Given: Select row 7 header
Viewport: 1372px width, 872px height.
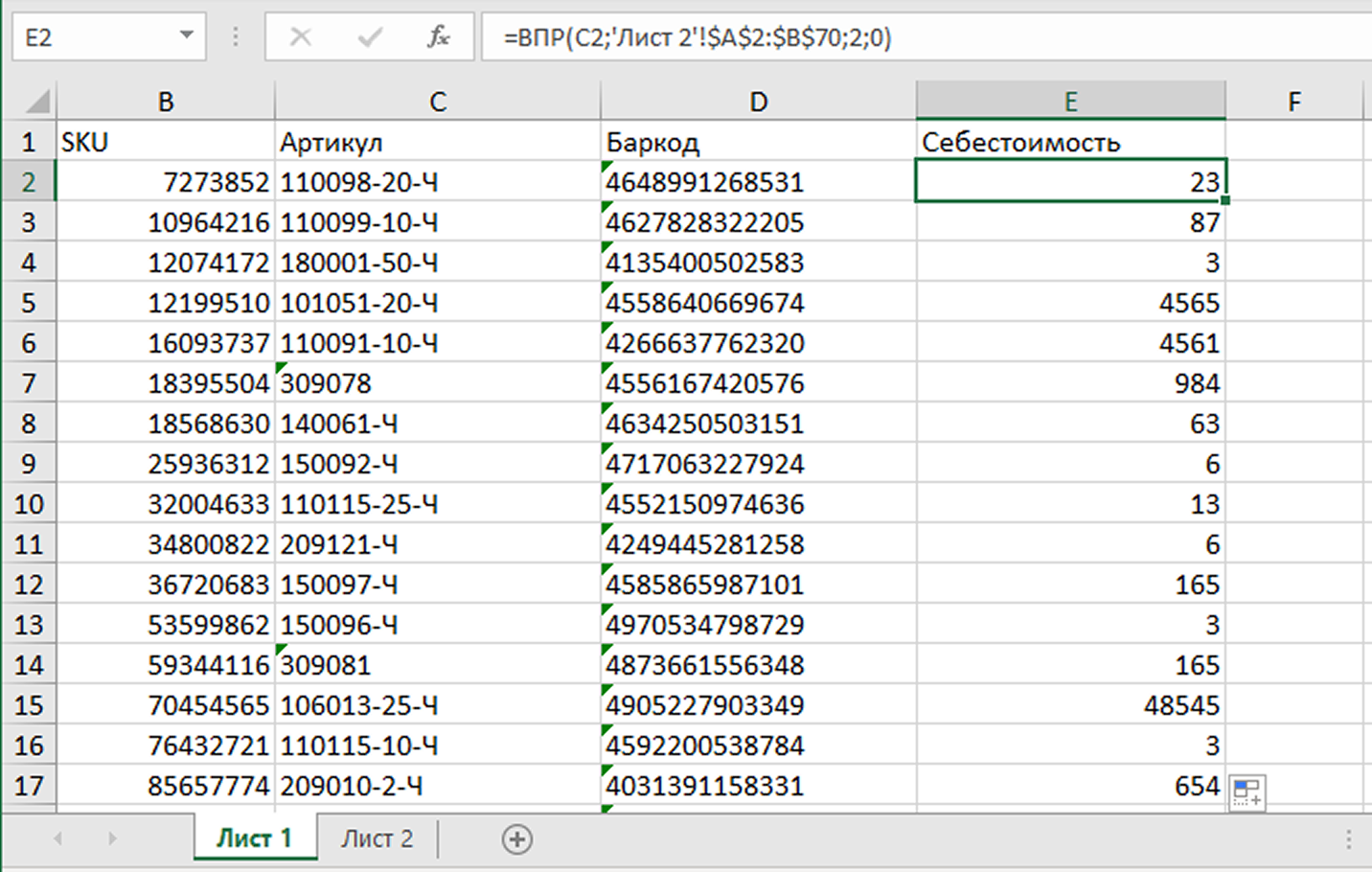Looking at the screenshot, I should pos(29,383).
